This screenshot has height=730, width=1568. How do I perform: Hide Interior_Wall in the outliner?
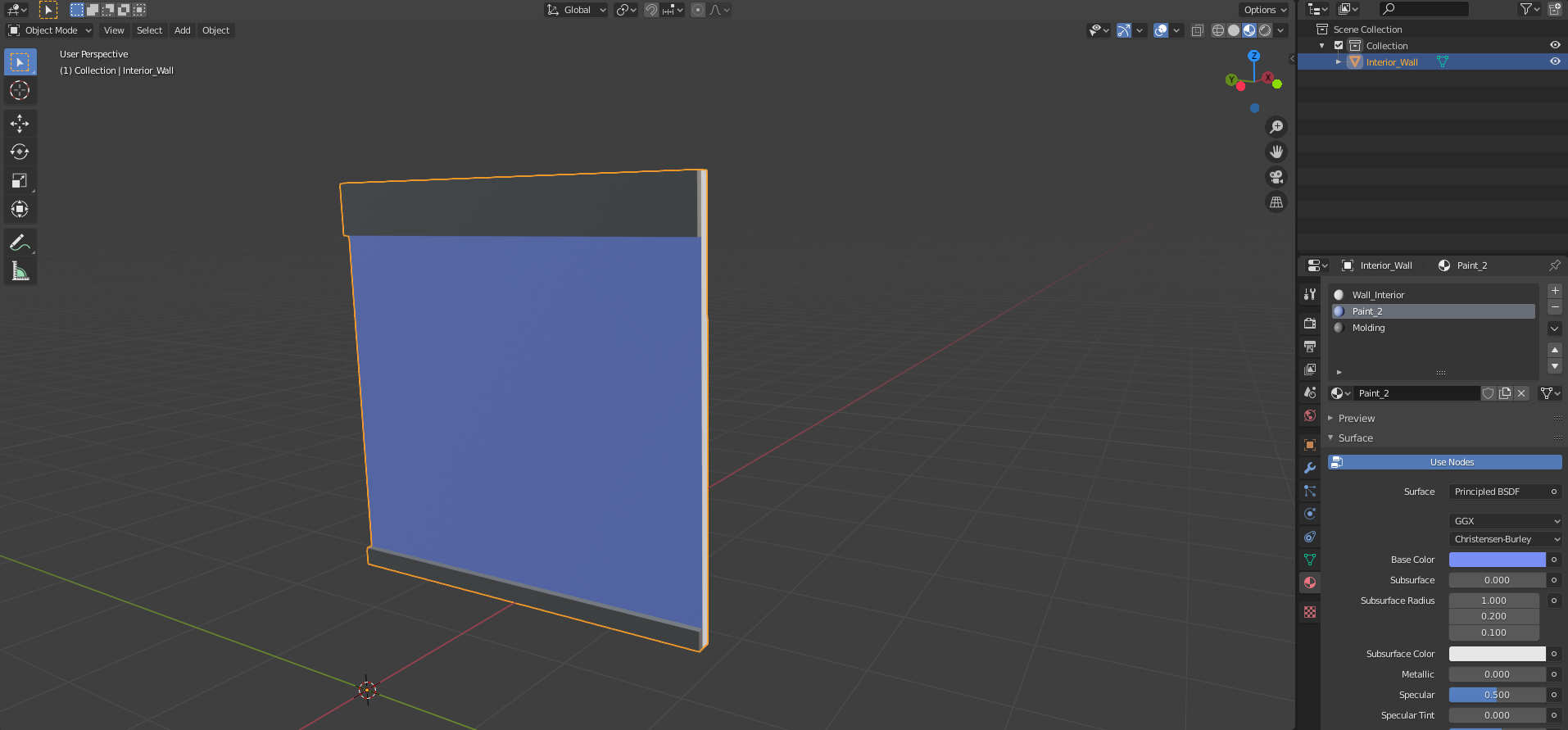tap(1555, 61)
